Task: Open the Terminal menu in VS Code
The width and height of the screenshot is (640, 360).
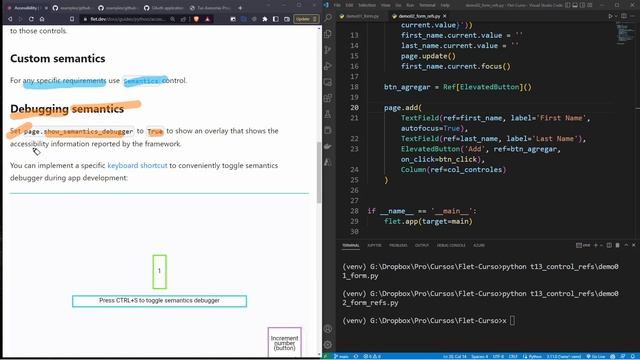Action: coord(427,5)
